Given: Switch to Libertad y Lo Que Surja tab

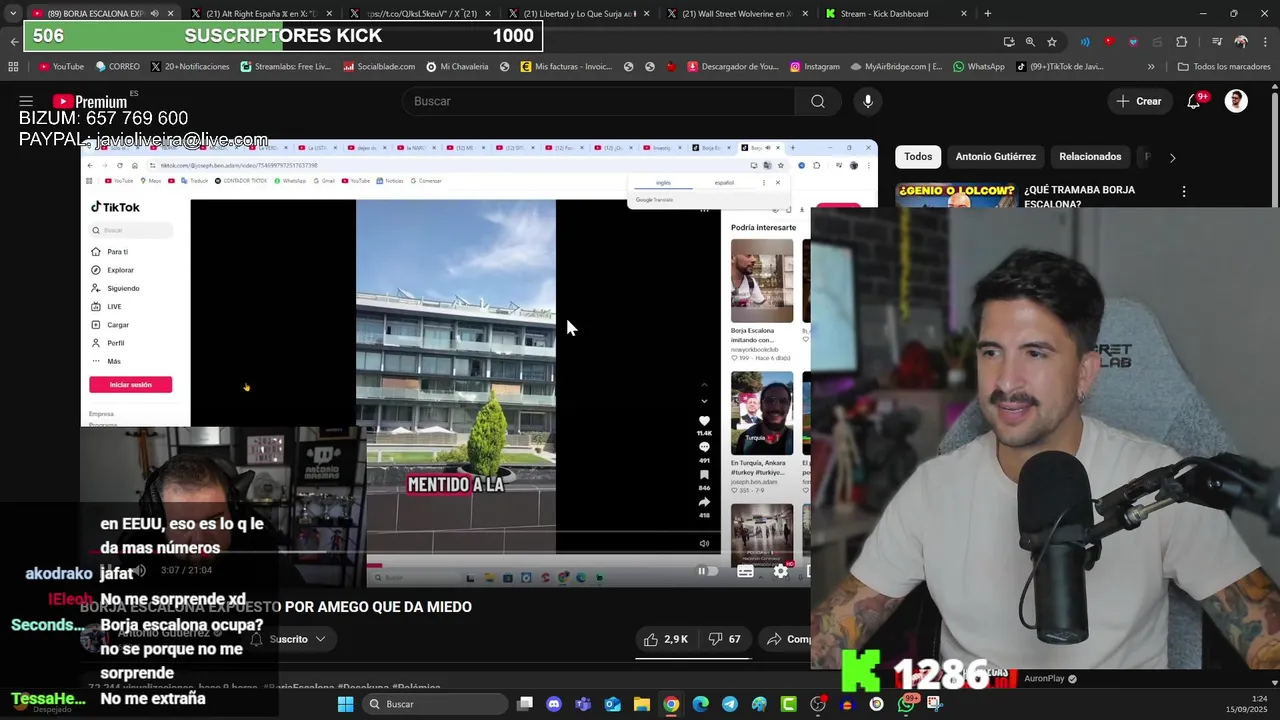Looking at the screenshot, I should [x=578, y=14].
